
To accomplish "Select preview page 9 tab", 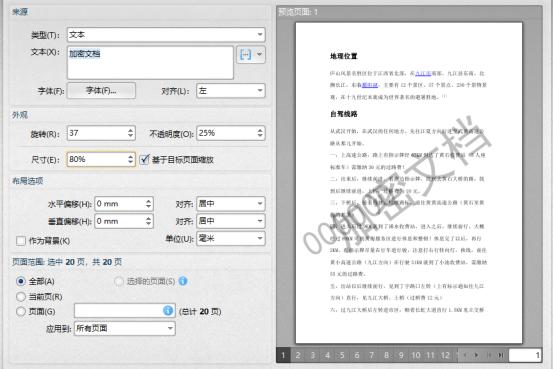I will (401, 355).
